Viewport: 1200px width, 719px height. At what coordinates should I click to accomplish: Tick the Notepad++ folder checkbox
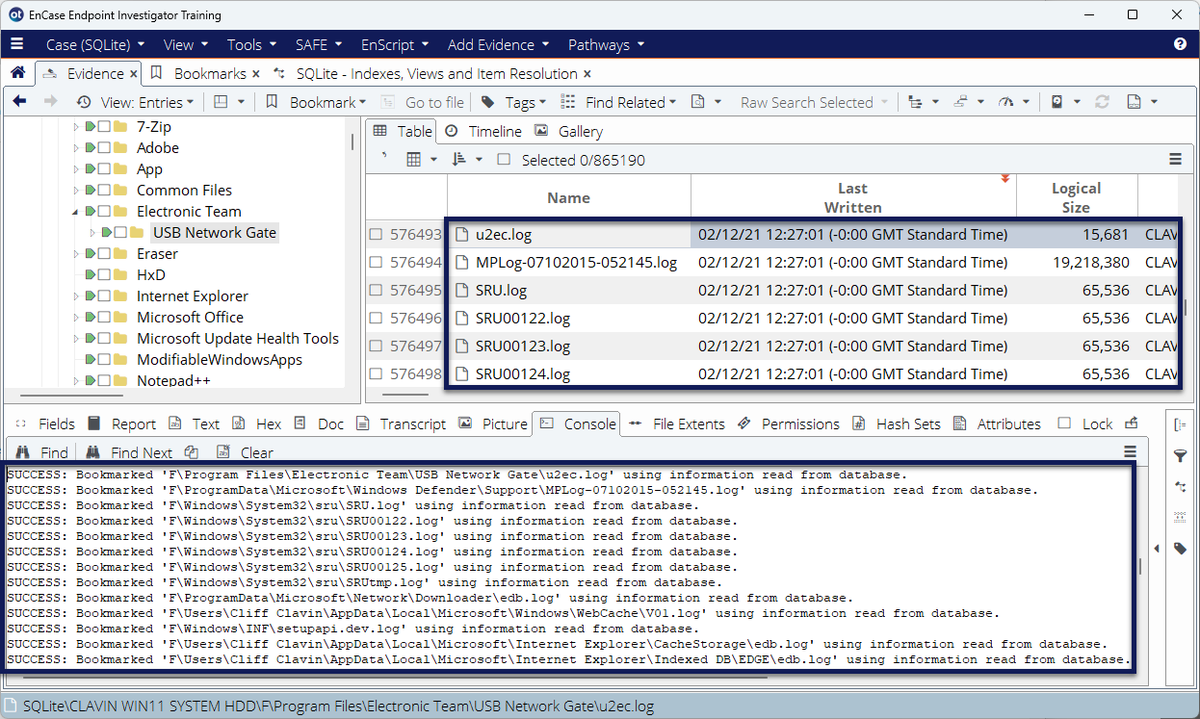(x=103, y=381)
